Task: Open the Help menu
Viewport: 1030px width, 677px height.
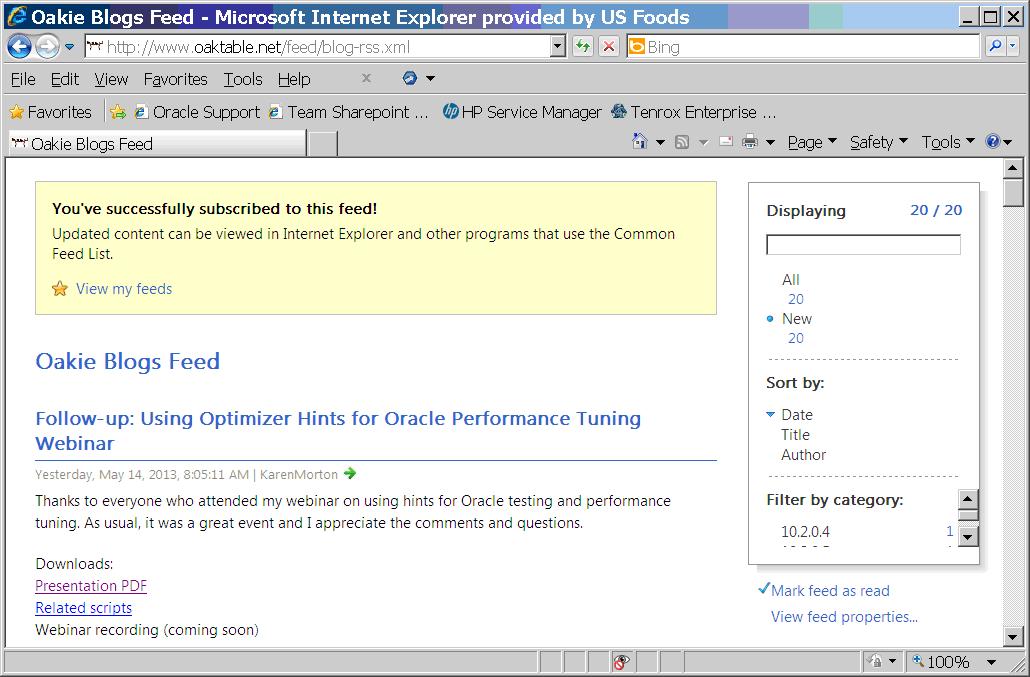Action: 294,79
